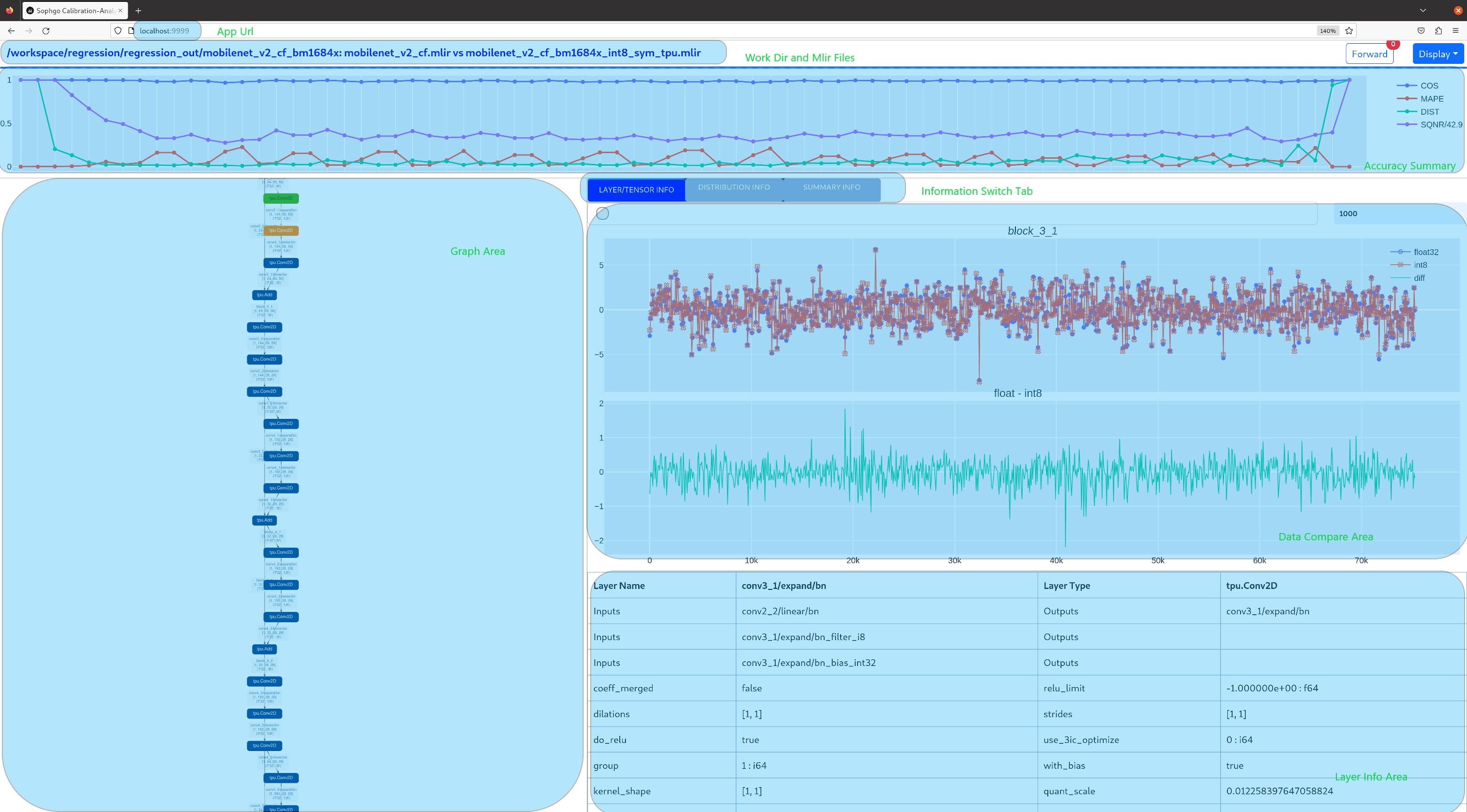Open the Firefox hamburger menu
The width and height of the screenshot is (1467, 812).
(x=1455, y=31)
